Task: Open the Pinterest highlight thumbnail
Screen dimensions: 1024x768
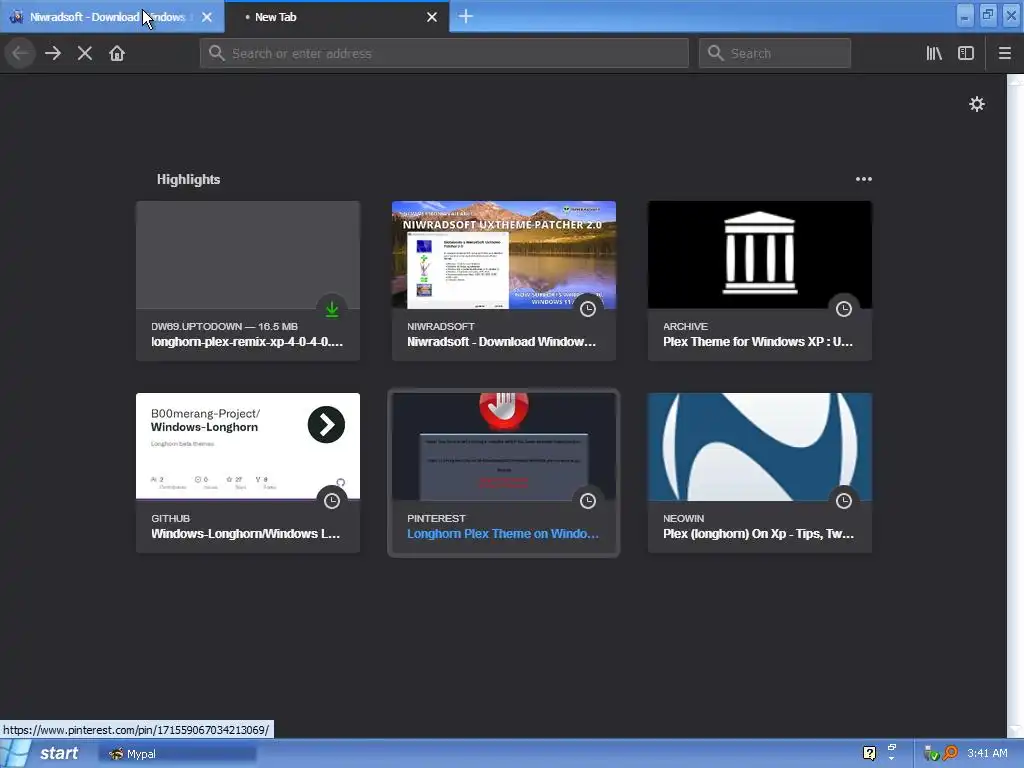Action: (x=504, y=447)
